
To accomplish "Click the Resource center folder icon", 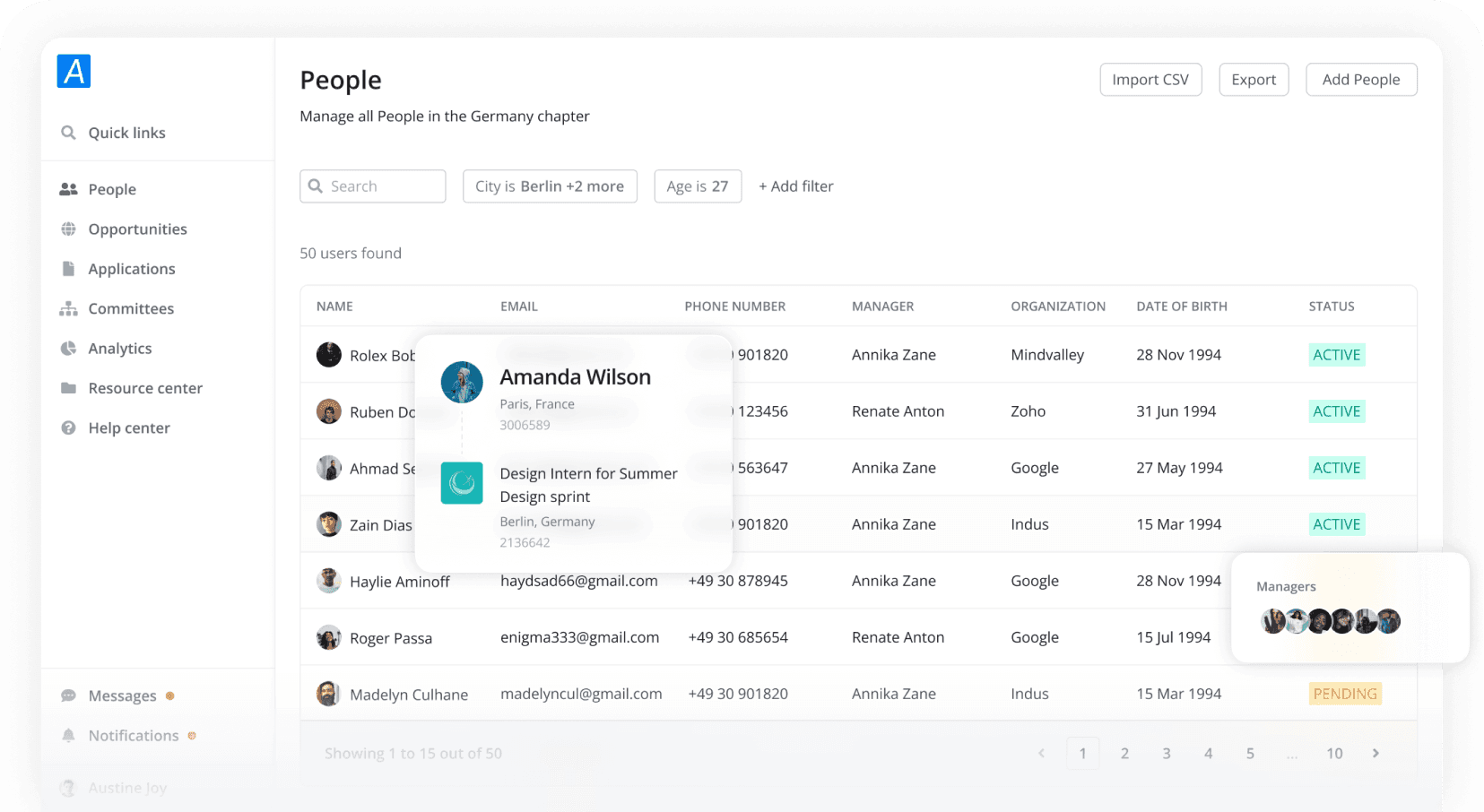I will pos(68,388).
